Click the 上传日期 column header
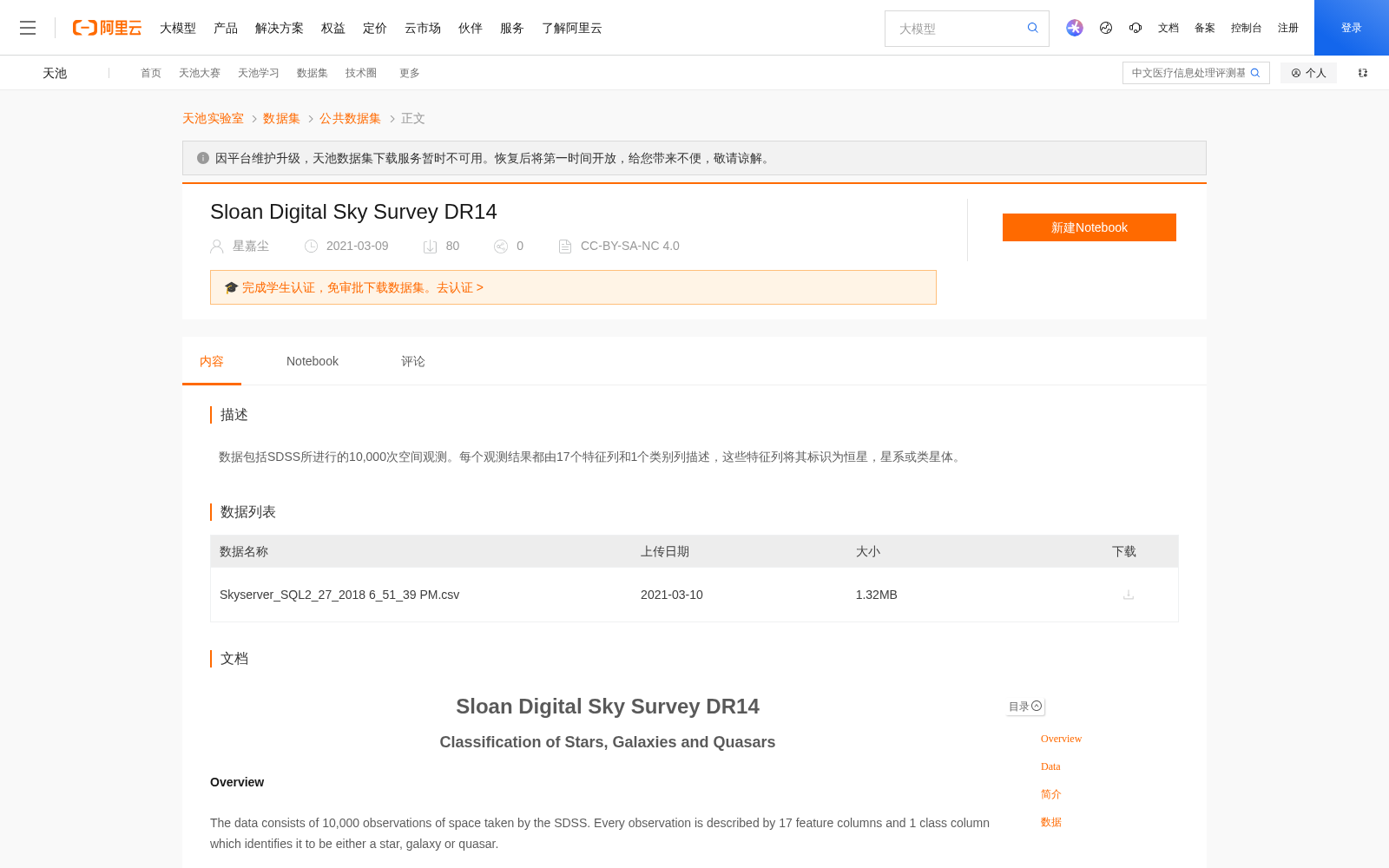The image size is (1389, 868). 665,551
